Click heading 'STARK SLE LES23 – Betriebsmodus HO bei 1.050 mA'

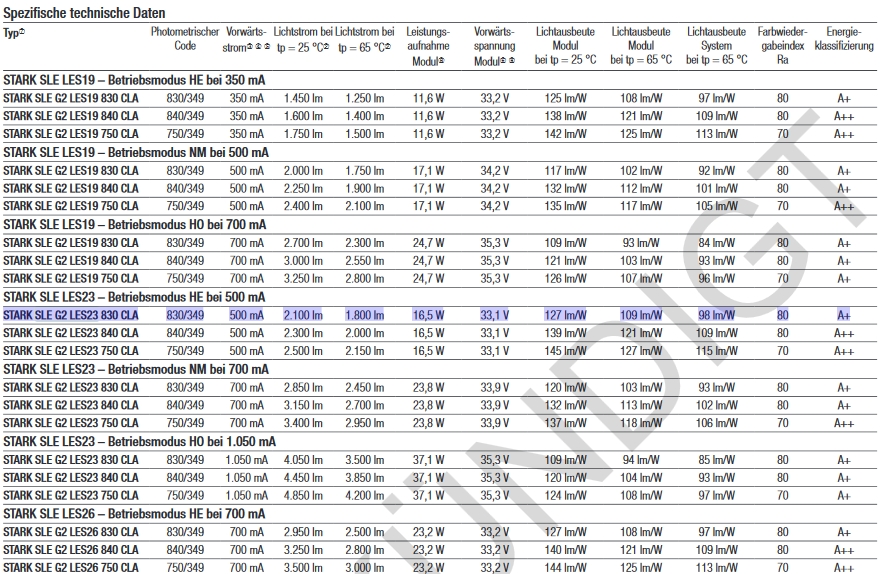tap(139, 441)
